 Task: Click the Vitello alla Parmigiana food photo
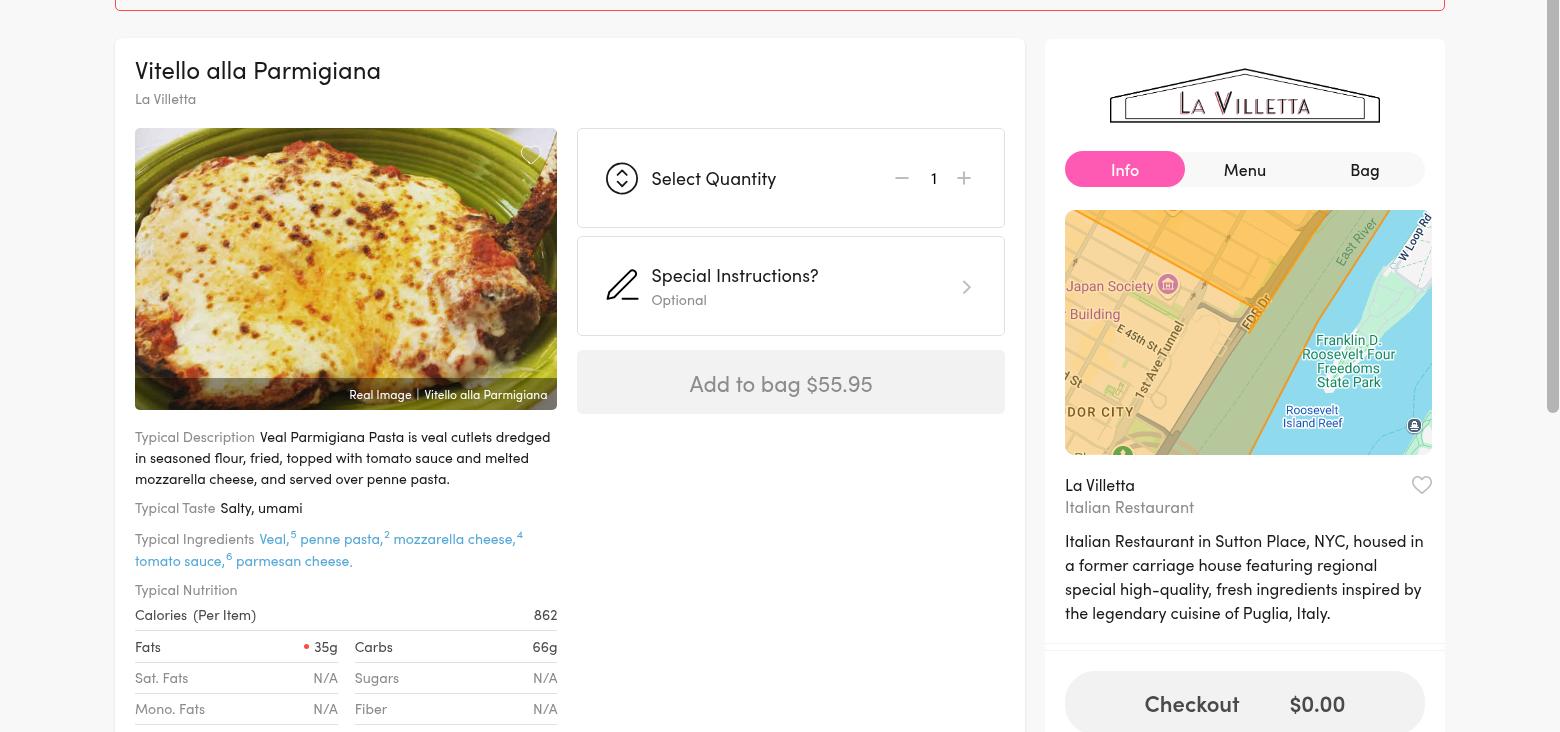pos(345,269)
